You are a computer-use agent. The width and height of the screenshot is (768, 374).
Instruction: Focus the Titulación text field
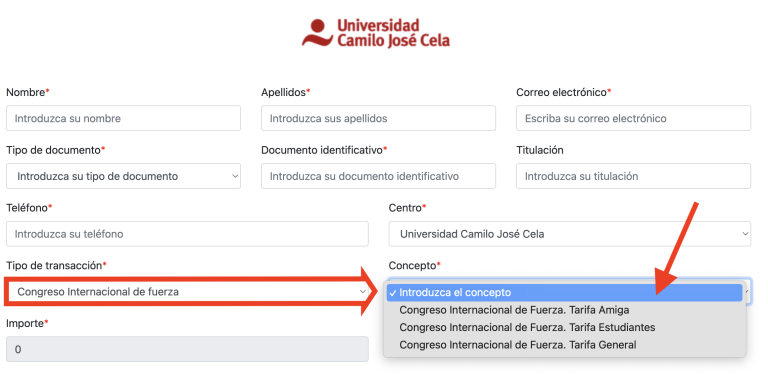point(633,176)
